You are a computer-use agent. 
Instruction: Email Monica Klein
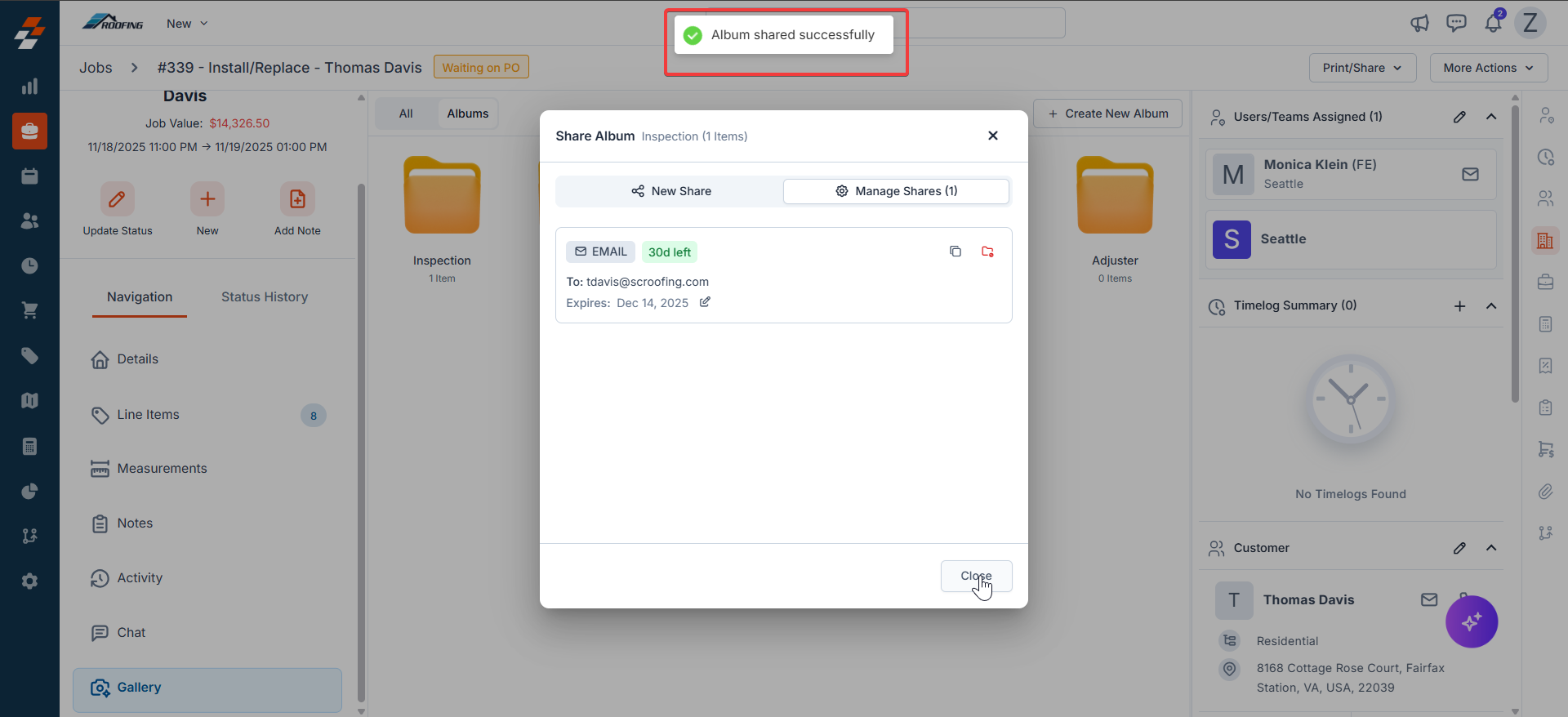click(1470, 174)
